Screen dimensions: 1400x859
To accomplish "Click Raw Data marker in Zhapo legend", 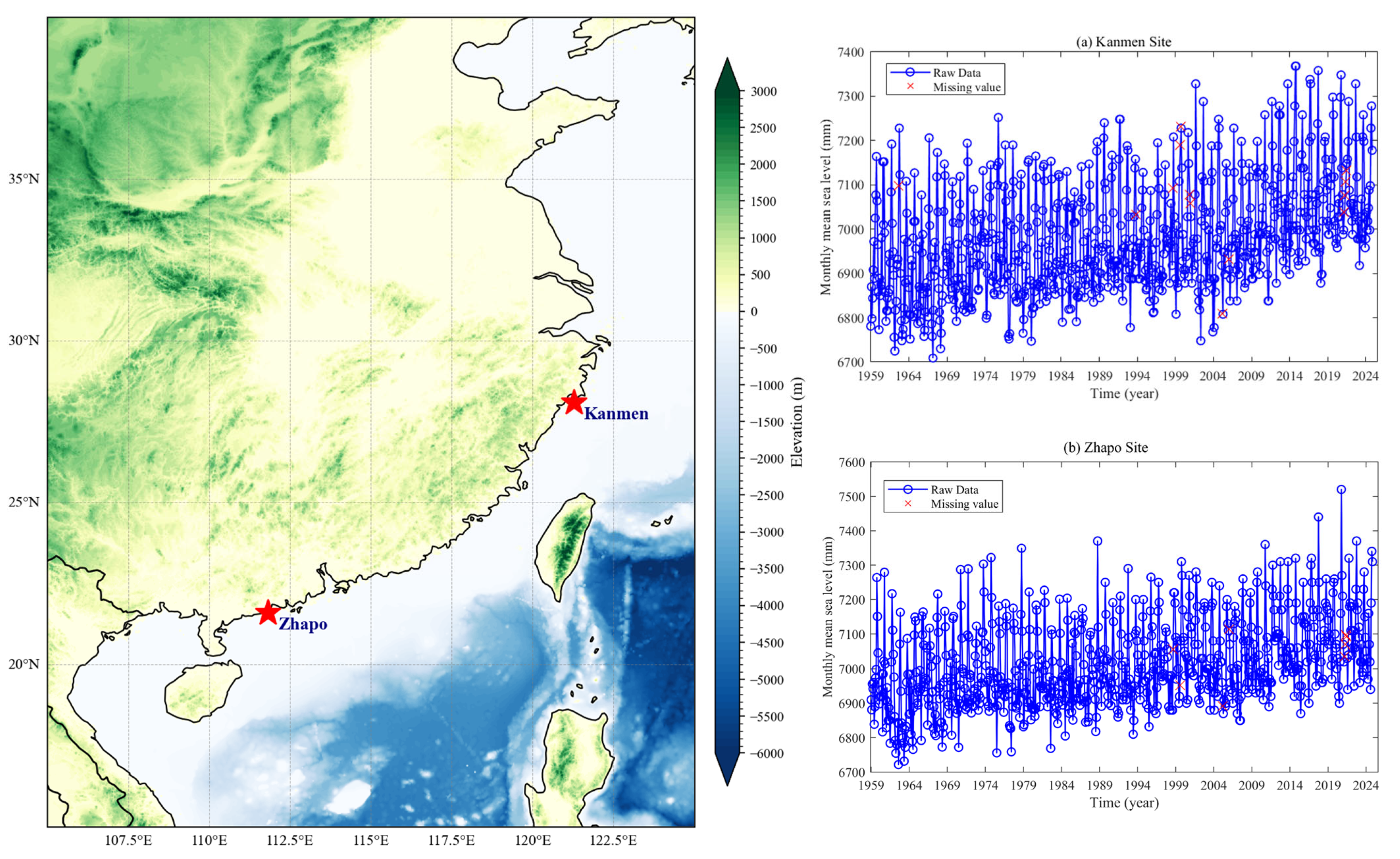I will [908, 489].
